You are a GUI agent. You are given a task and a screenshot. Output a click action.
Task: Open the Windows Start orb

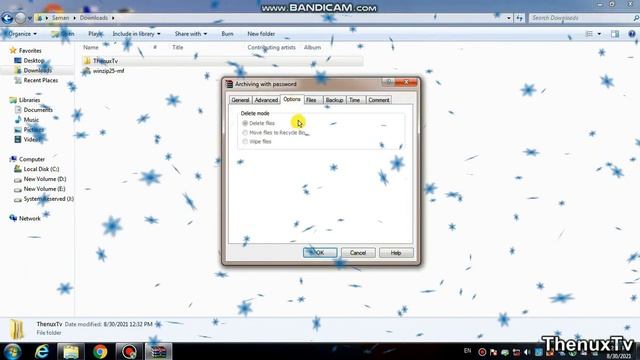click(12, 351)
